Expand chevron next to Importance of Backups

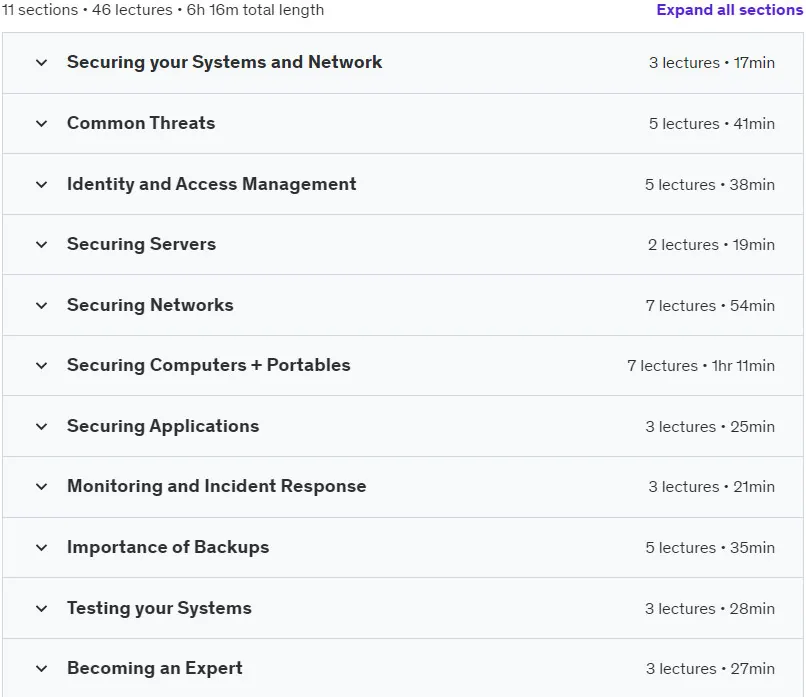(x=42, y=547)
